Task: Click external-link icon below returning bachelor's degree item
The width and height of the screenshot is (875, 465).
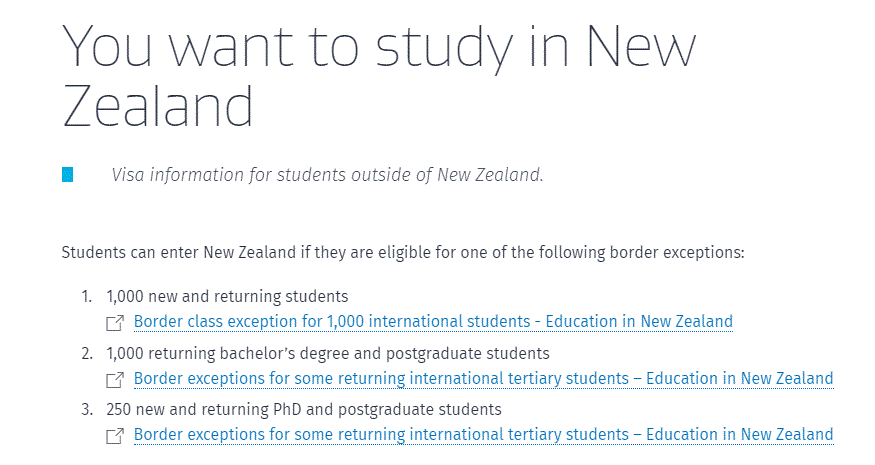Action: tap(115, 380)
